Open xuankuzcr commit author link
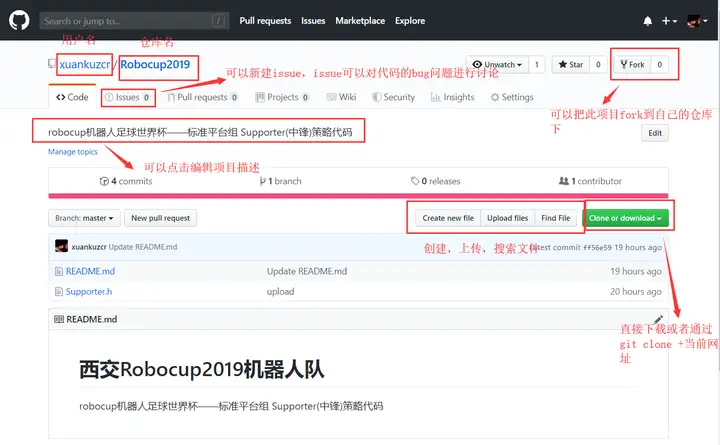 pyautogui.click(x=89, y=247)
